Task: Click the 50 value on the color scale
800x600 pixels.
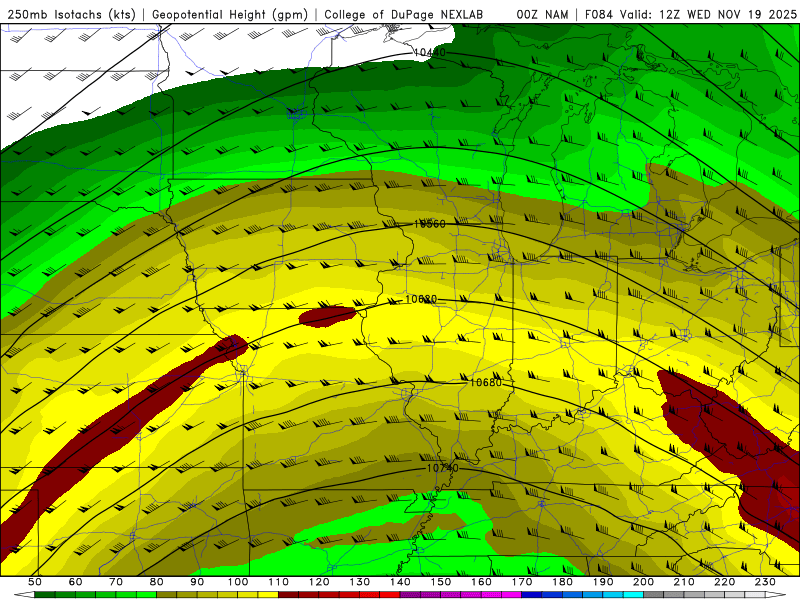Action: 35,582
